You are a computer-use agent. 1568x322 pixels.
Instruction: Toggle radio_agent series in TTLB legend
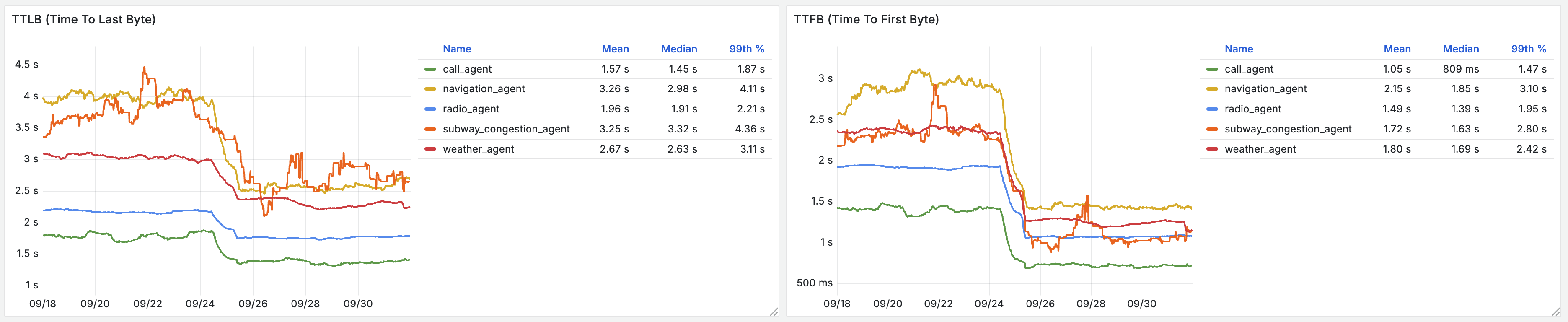pos(471,109)
